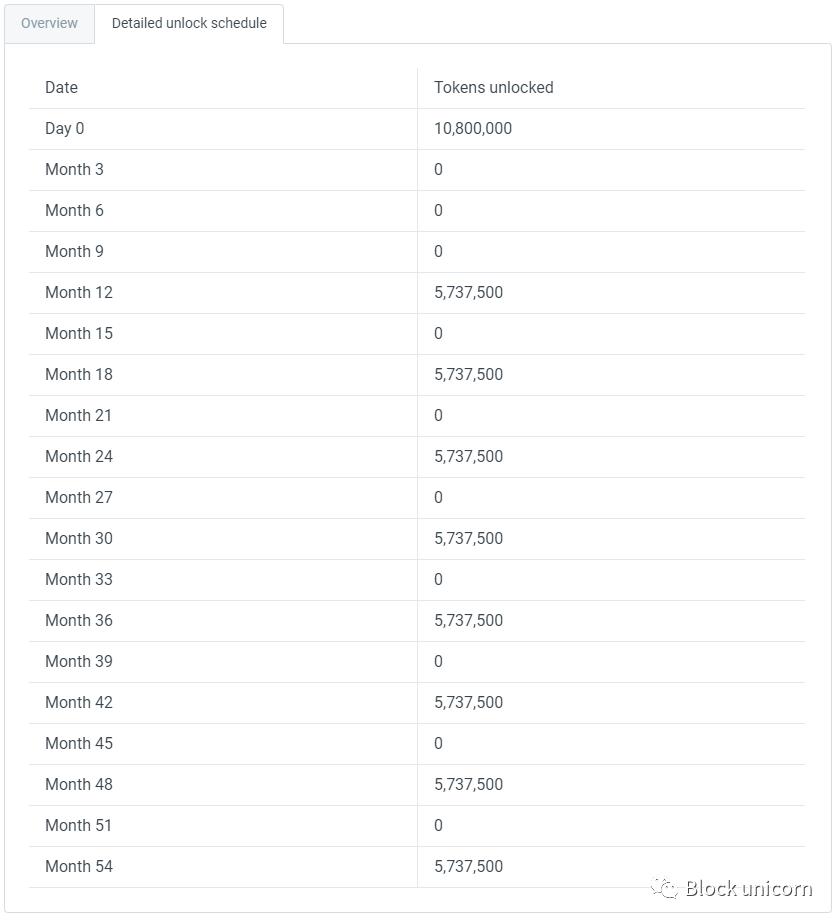This screenshot has width=839, height=922.
Task: Select the Month 42 row label
Action: (x=79, y=702)
